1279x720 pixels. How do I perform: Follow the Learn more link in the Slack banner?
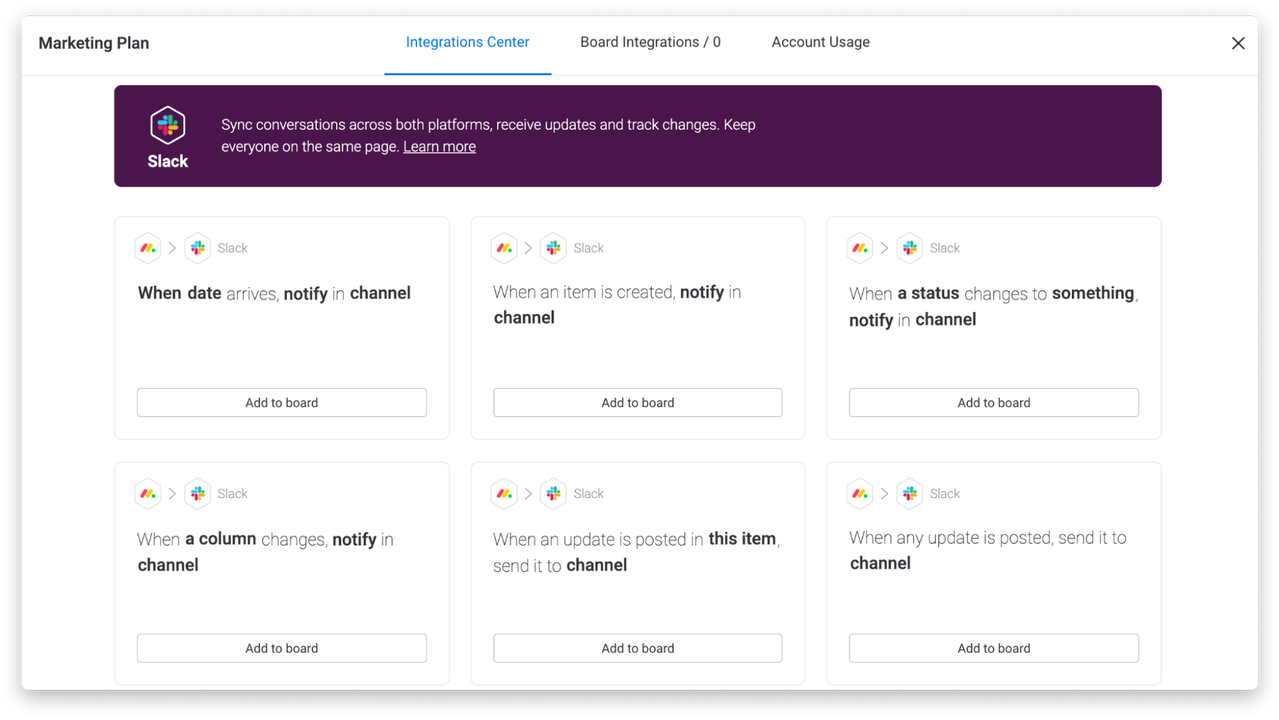pyautogui.click(x=439, y=147)
